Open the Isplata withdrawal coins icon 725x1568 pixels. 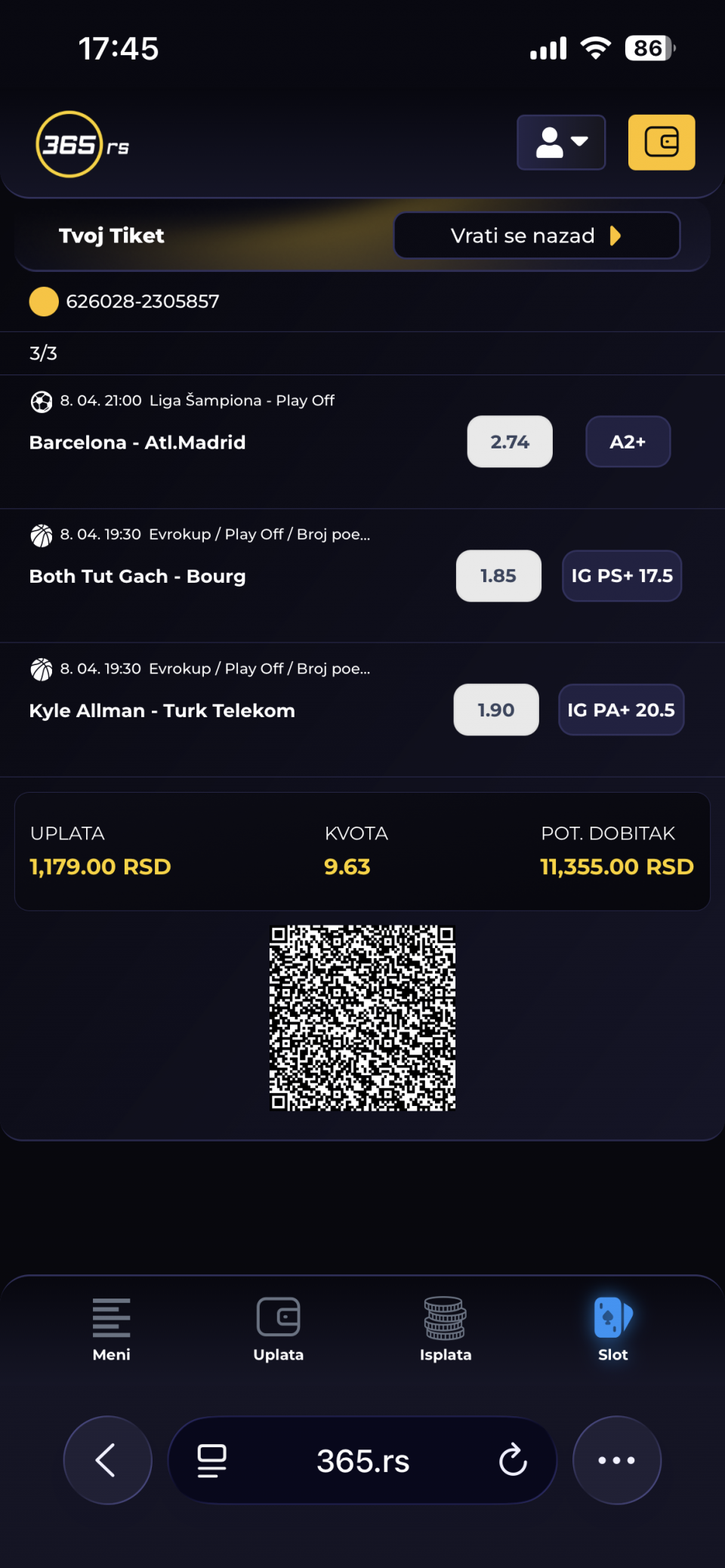[446, 1319]
